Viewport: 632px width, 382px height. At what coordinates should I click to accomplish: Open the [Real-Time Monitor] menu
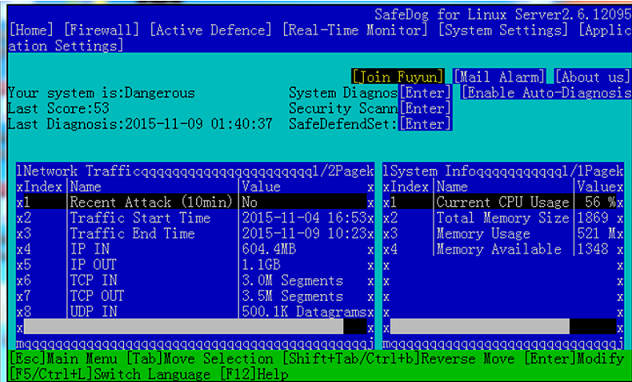355,30
